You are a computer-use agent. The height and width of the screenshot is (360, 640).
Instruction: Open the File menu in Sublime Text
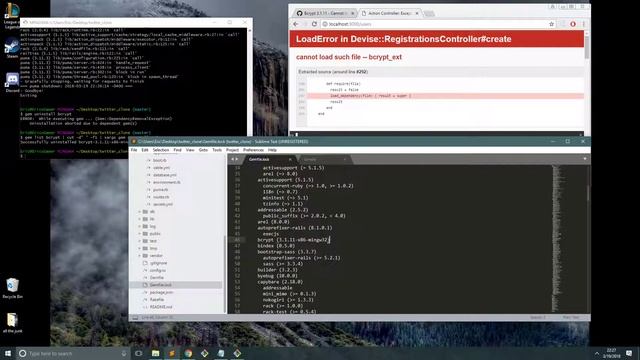coord(134,150)
